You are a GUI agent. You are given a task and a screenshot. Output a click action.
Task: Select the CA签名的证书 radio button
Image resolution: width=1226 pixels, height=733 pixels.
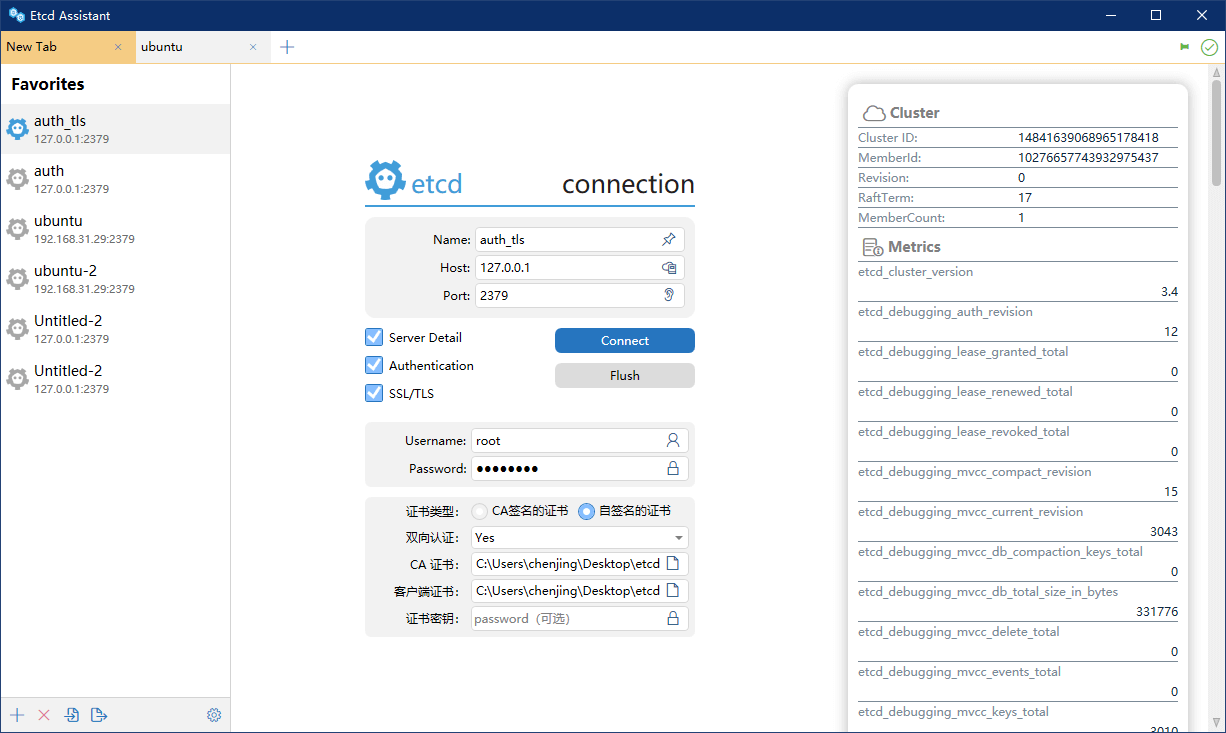click(x=480, y=511)
